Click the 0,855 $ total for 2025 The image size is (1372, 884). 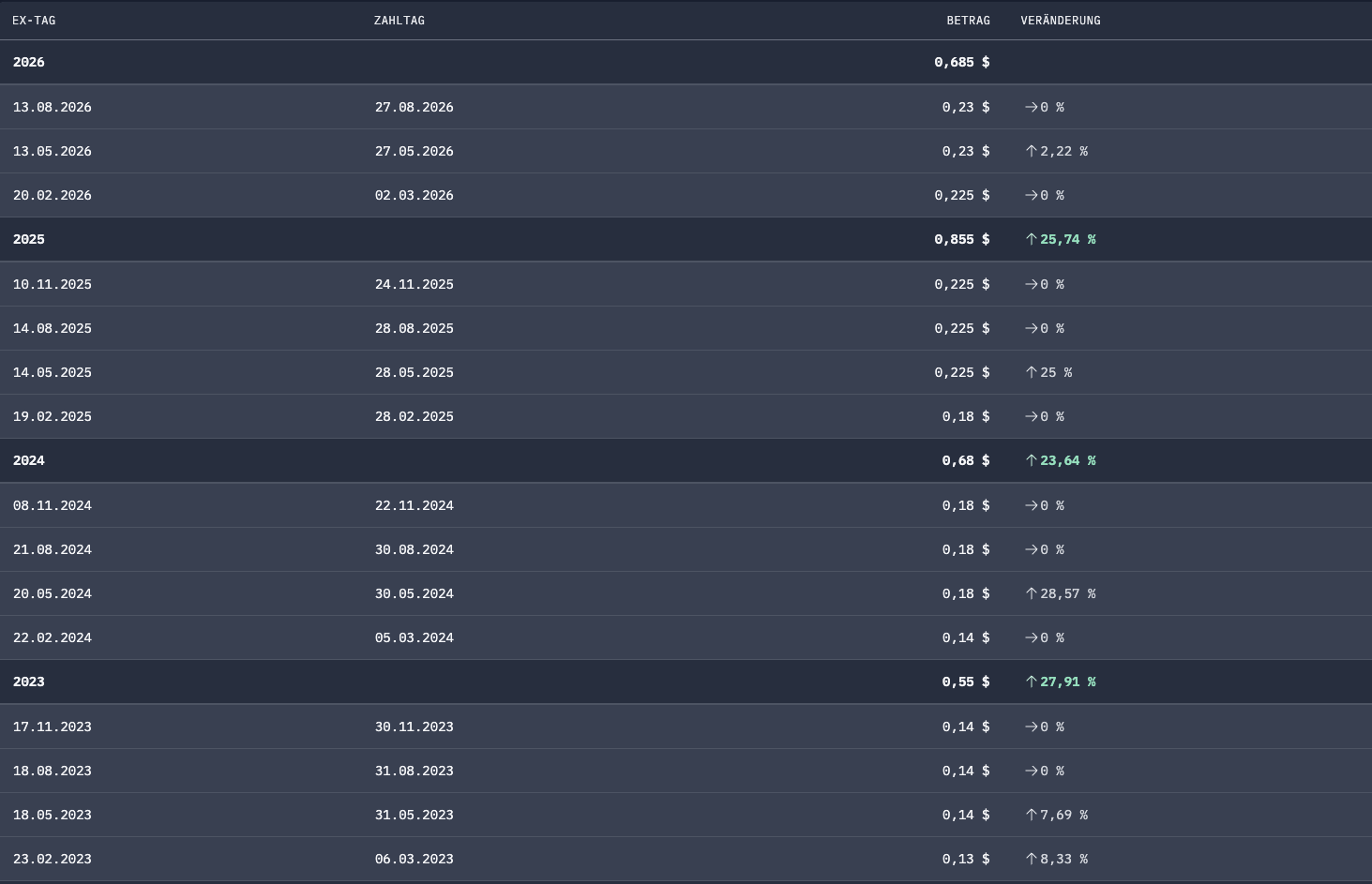[962, 239]
